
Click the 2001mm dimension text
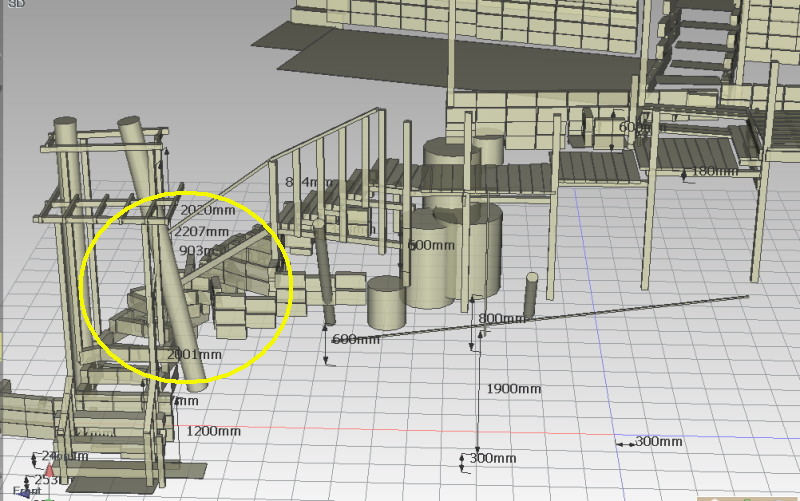[x=193, y=354]
